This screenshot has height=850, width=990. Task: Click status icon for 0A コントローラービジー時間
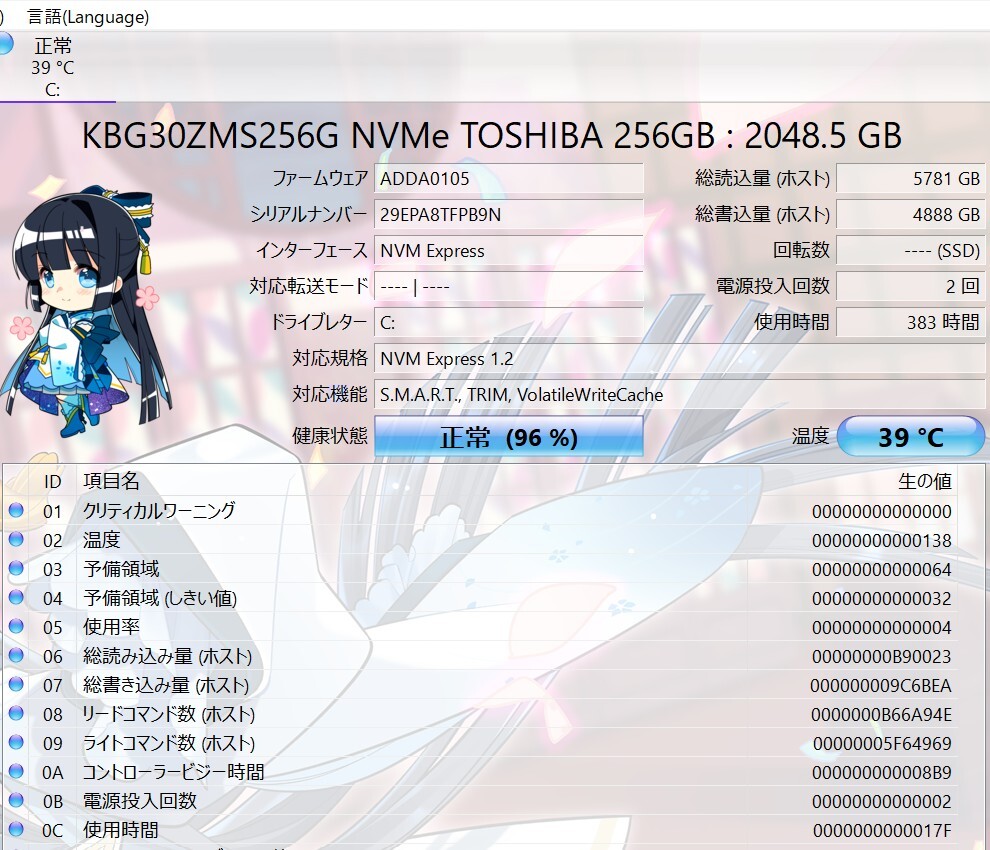tap(16, 772)
